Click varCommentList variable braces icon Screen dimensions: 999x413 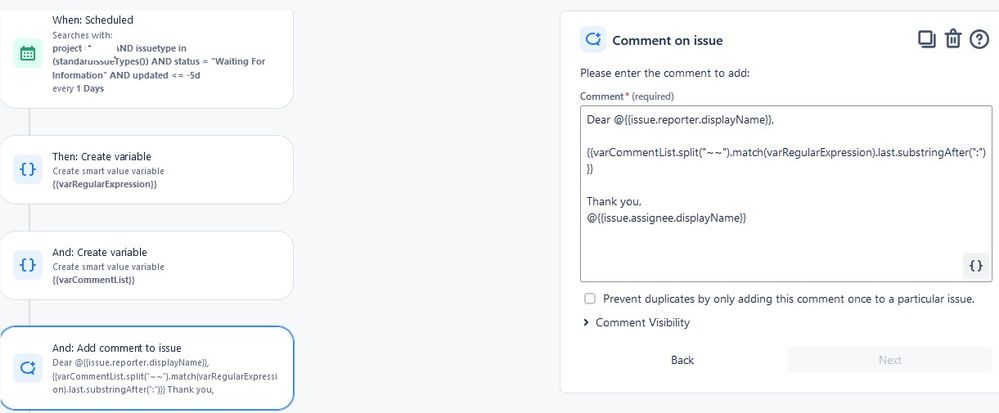coord(27,265)
